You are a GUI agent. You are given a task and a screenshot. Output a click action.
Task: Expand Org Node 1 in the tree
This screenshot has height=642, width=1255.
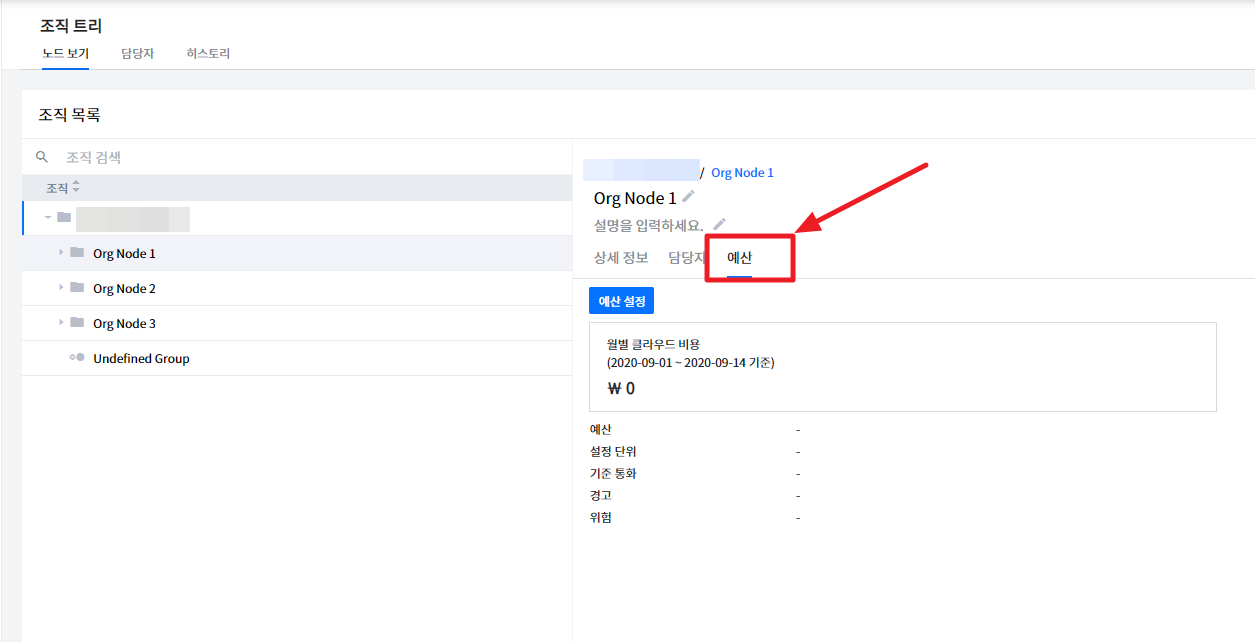click(61, 253)
